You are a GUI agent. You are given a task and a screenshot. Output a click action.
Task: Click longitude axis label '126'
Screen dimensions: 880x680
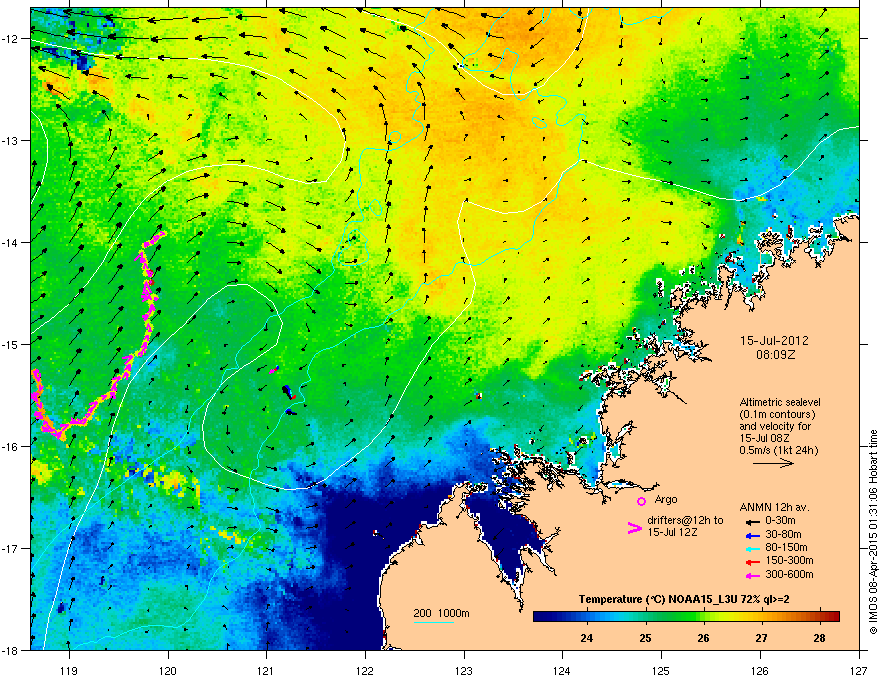coord(760,670)
